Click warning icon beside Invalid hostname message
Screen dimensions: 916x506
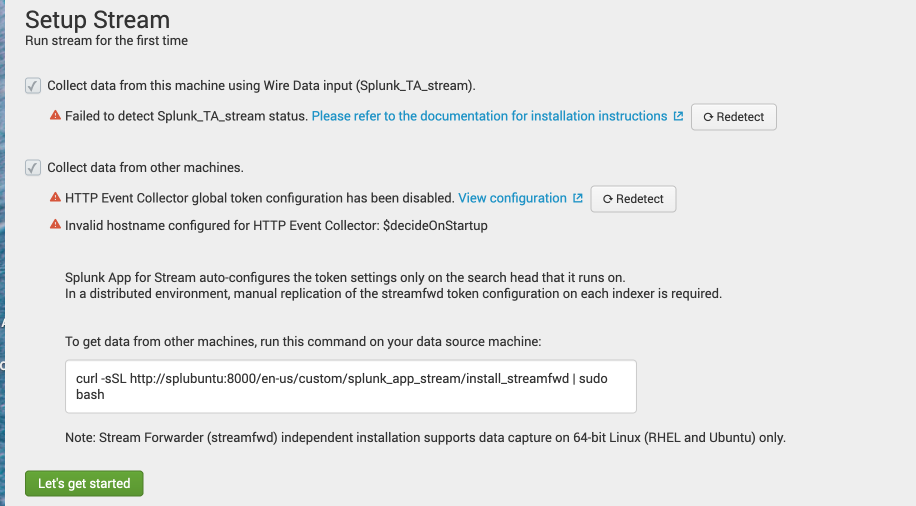[x=55, y=224]
